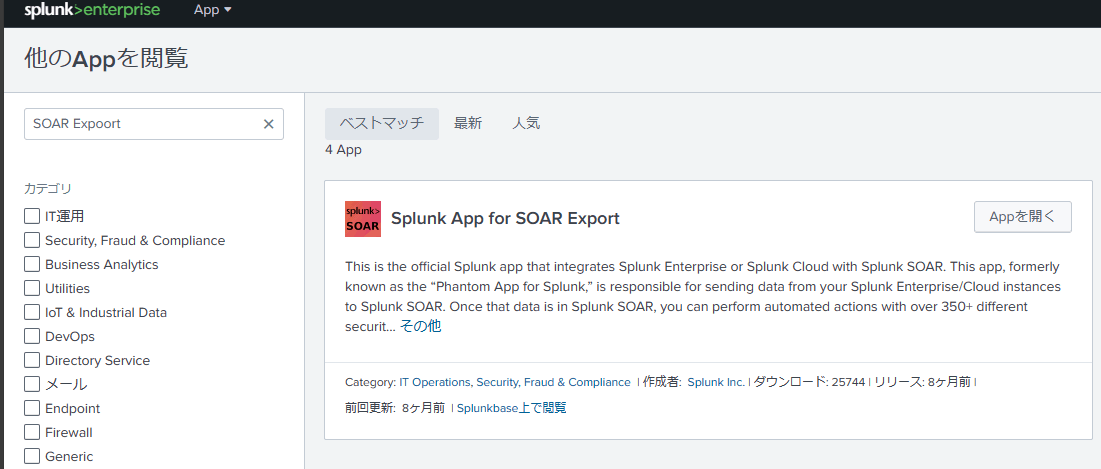This screenshot has height=469, width=1101.
Task: Switch to the 人気 tab
Action: (526, 124)
